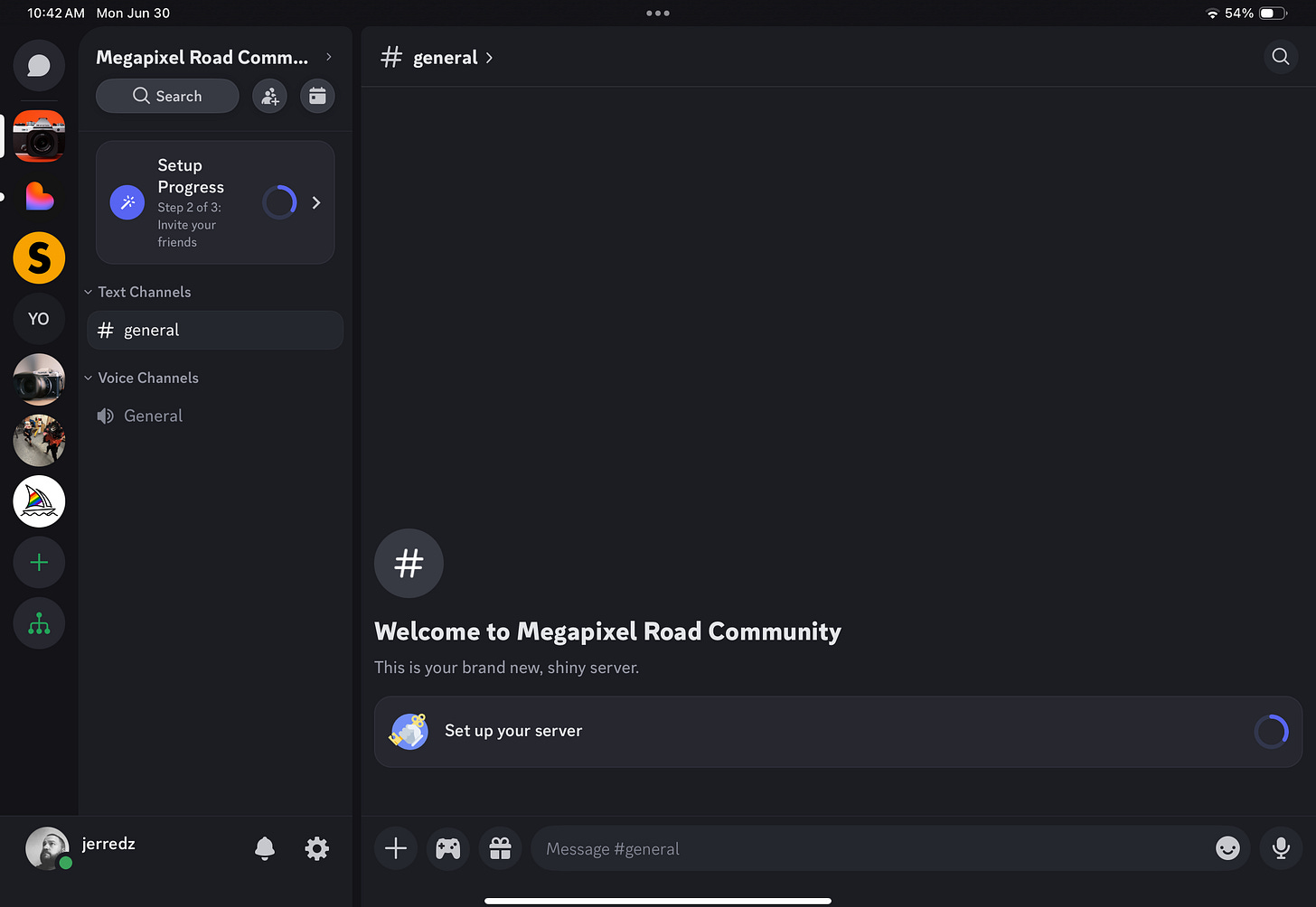Select the red camera server icon
The width and height of the screenshot is (1316, 907).
39,136
